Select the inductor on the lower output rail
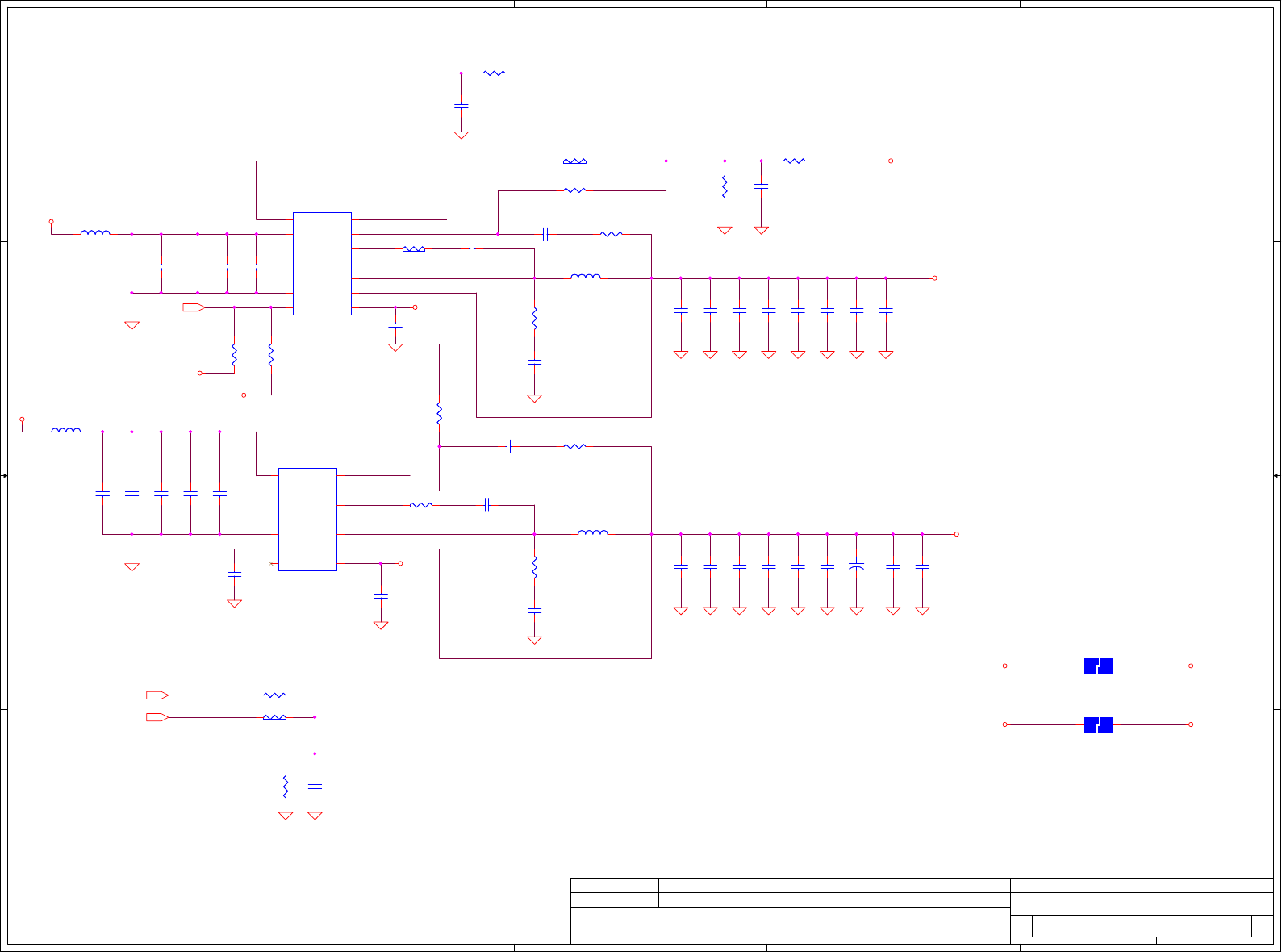1282x952 pixels. click(593, 532)
